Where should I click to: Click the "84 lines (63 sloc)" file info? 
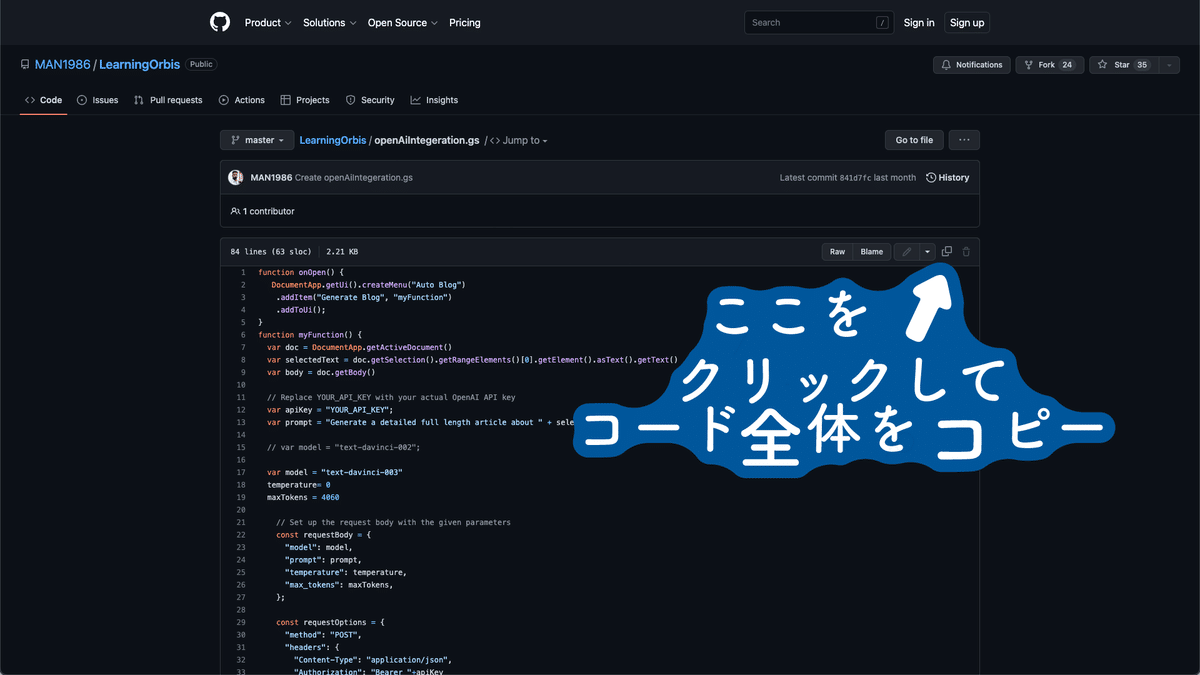(271, 252)
